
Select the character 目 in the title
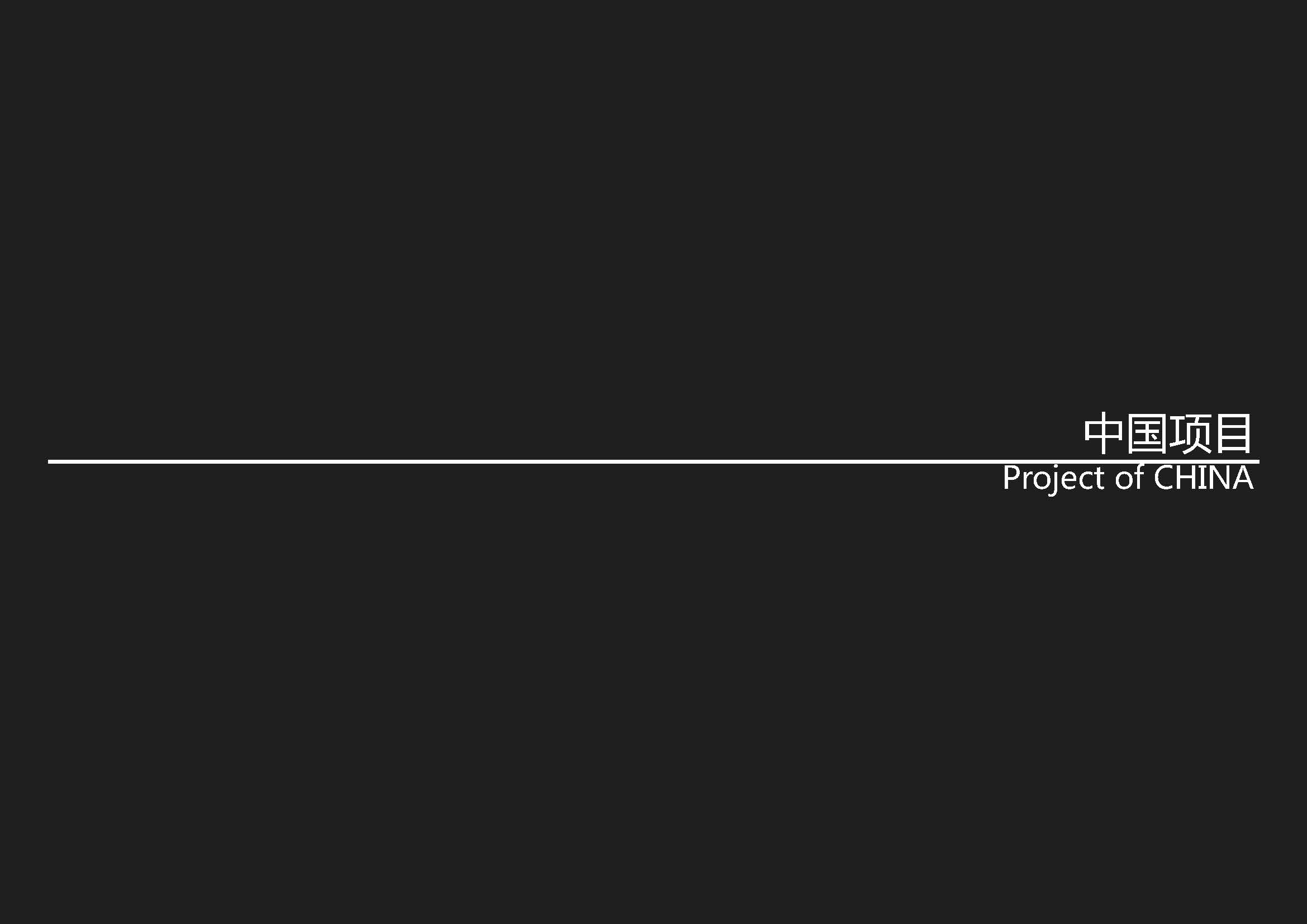coord(1234,434)
